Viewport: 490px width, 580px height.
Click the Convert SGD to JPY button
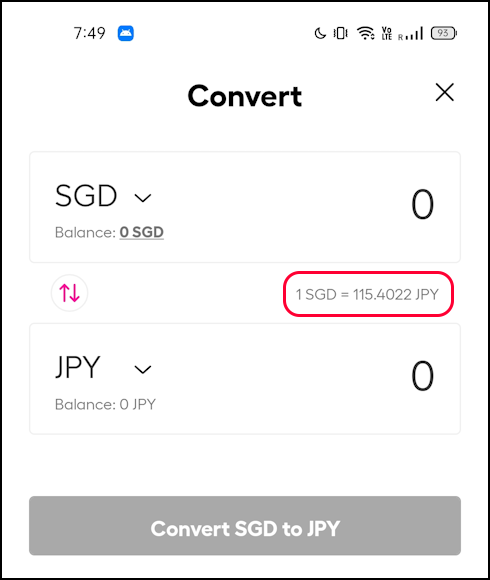click(245, 526)
